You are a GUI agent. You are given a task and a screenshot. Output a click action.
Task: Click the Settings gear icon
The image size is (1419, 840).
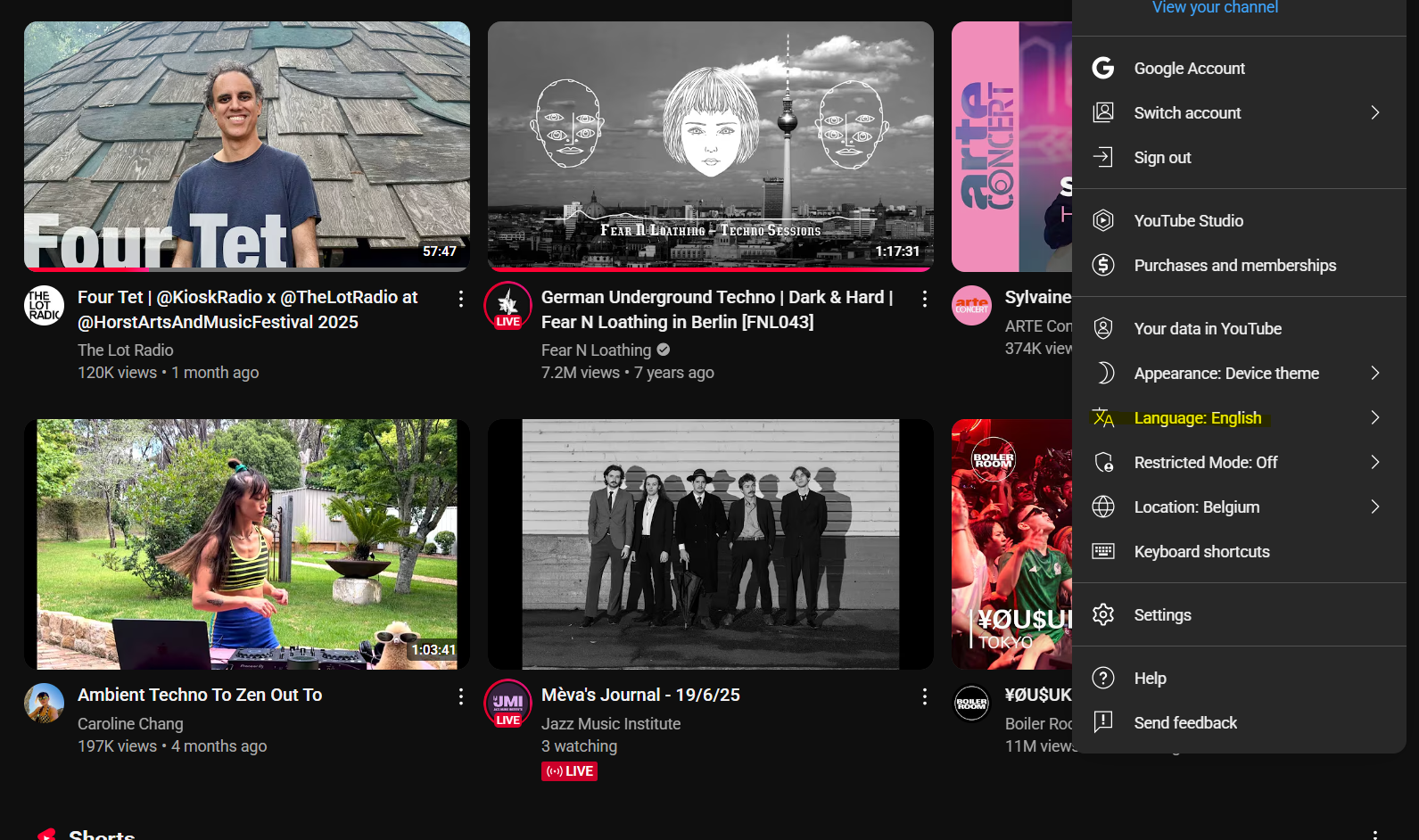[x=1103, y=614]
